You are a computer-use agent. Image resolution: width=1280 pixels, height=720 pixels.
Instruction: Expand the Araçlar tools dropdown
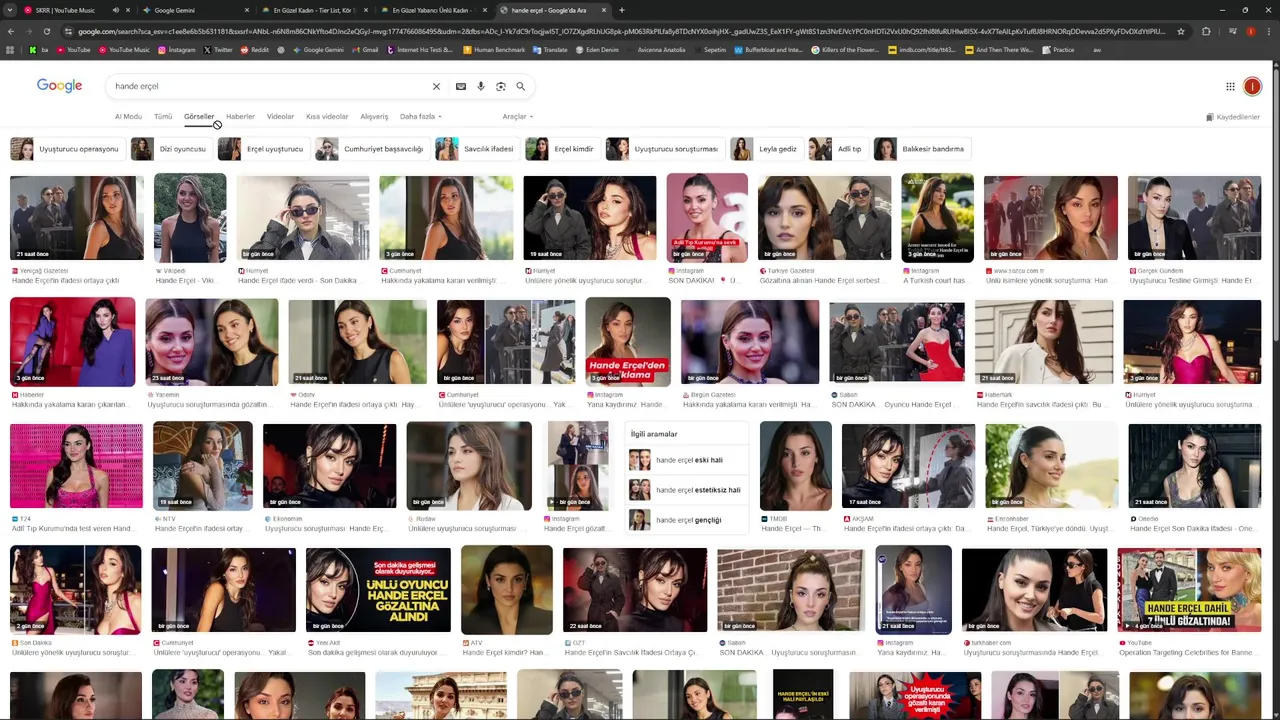coord(517,117)
